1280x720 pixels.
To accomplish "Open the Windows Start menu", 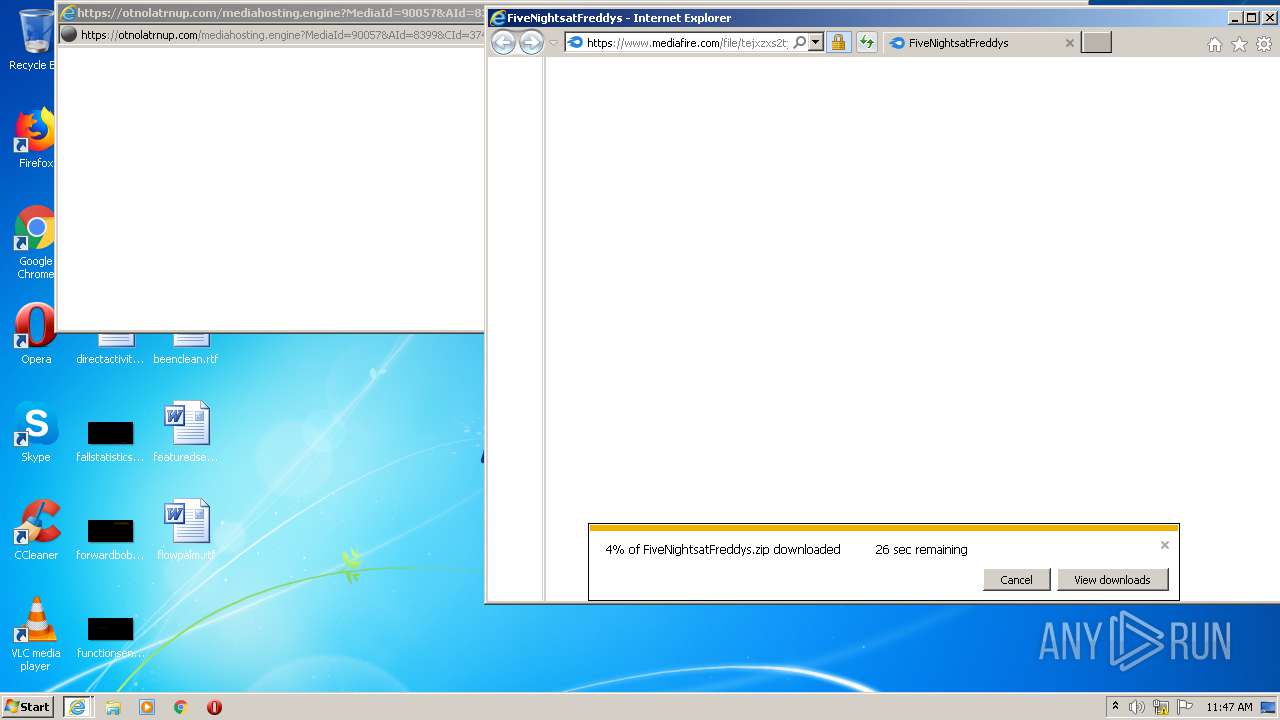I will [28, 706].
